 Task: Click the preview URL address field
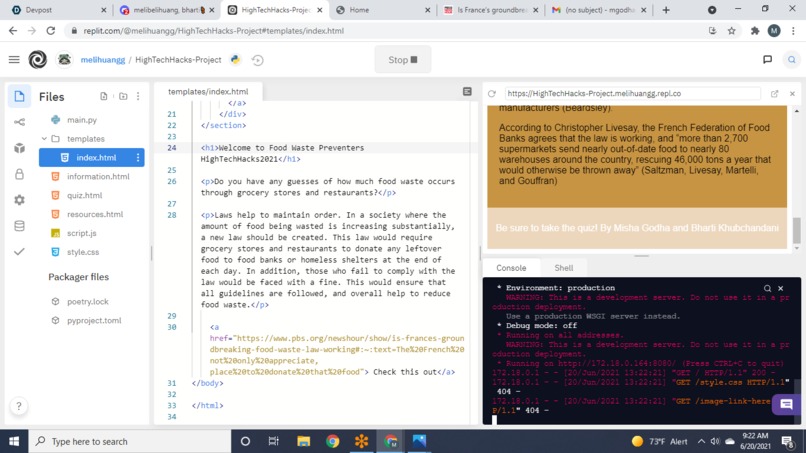[x=632, y=94]
